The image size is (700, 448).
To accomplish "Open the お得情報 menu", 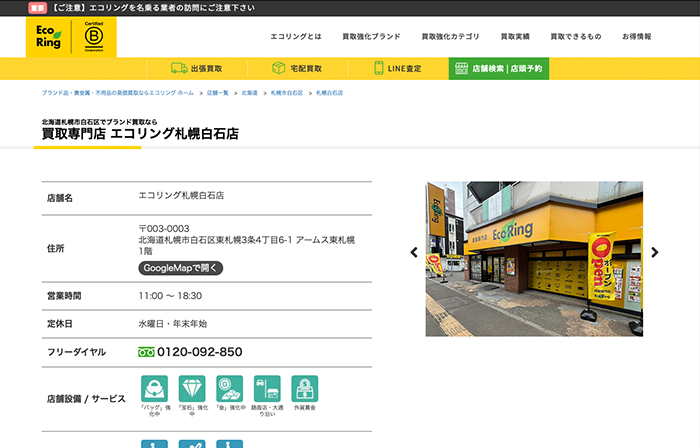I will 637,37.
